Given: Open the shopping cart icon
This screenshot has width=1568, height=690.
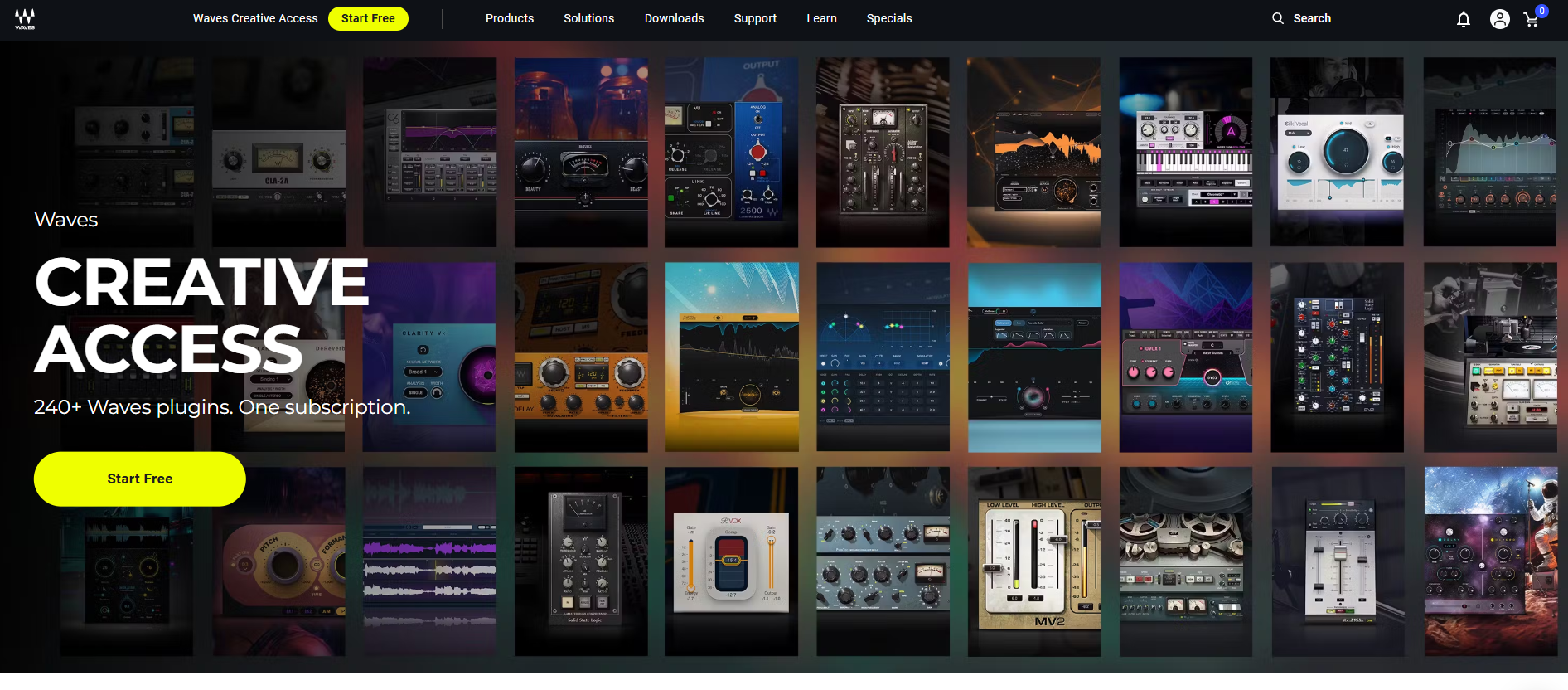Looking at the screenshot, I should tap(1532, 20).
